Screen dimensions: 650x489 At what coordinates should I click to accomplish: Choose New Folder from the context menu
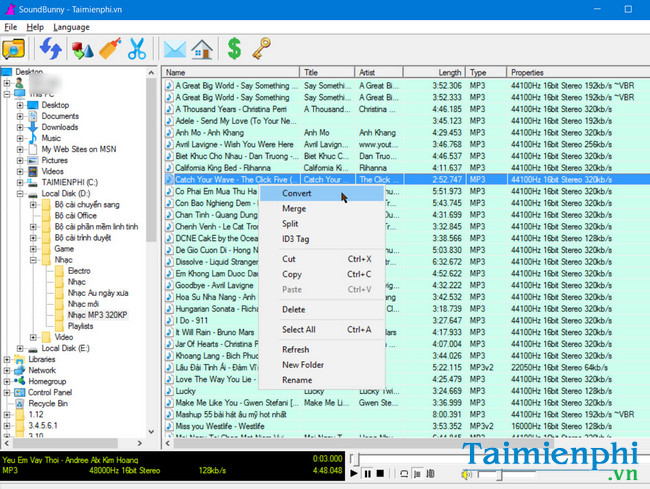(x=322, y=365)
